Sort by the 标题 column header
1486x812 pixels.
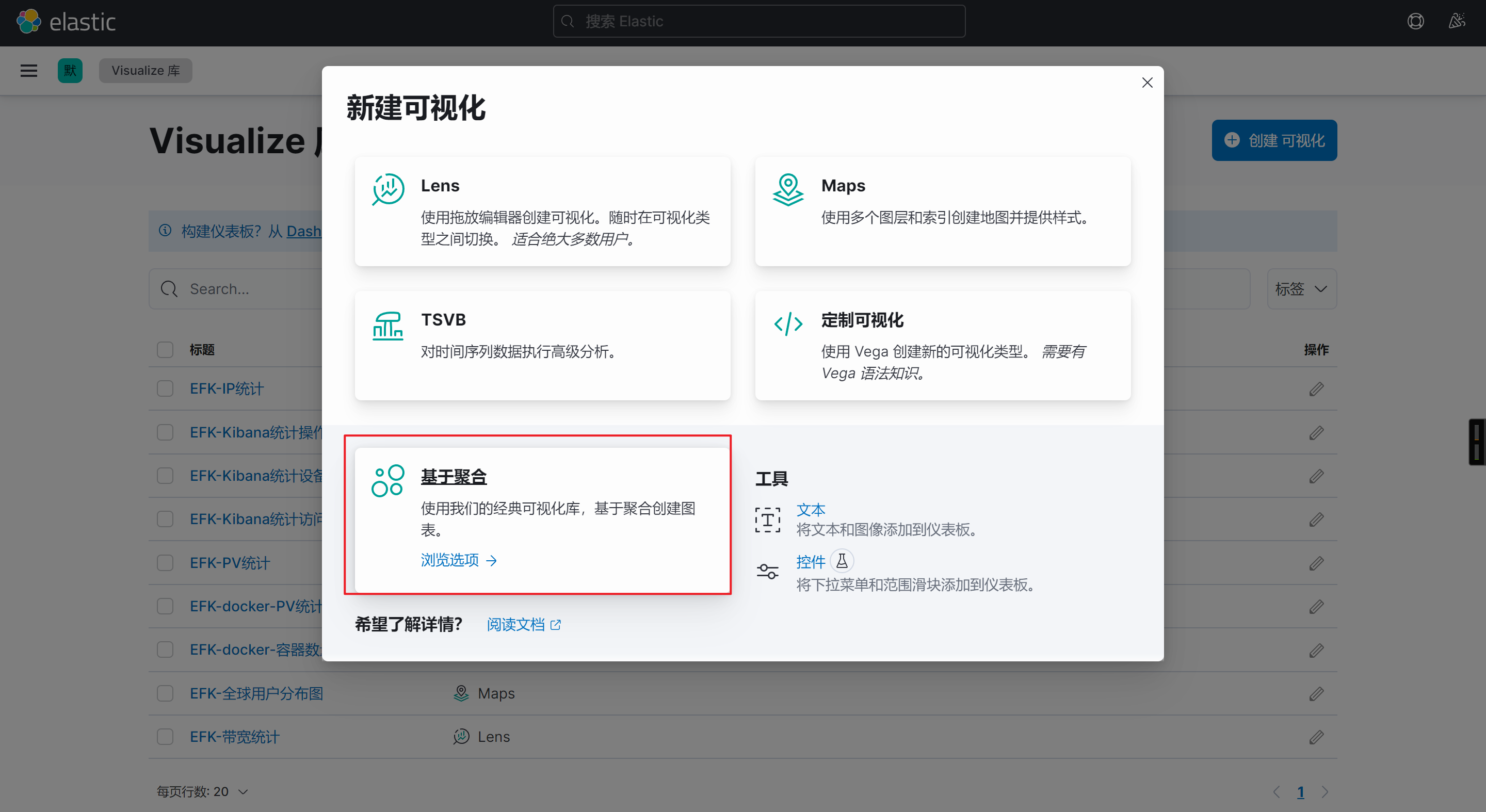point(202,350)
